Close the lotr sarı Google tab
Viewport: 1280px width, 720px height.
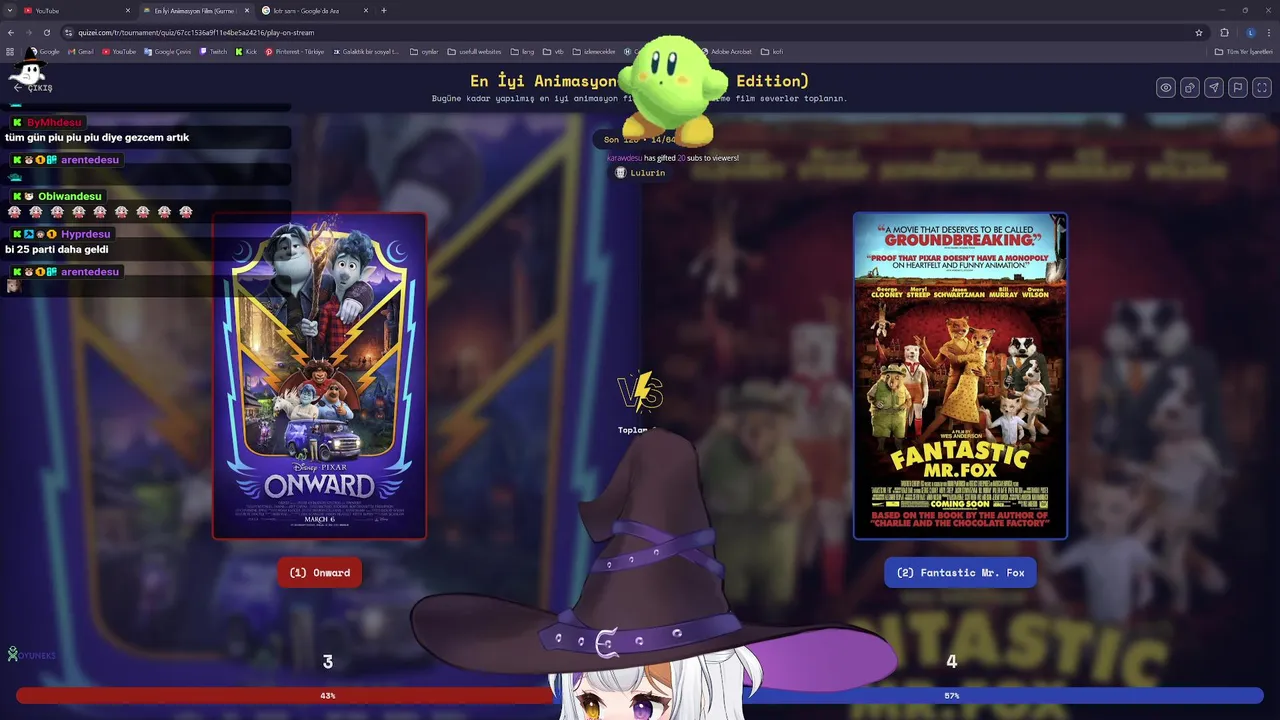tap(366, 10)
